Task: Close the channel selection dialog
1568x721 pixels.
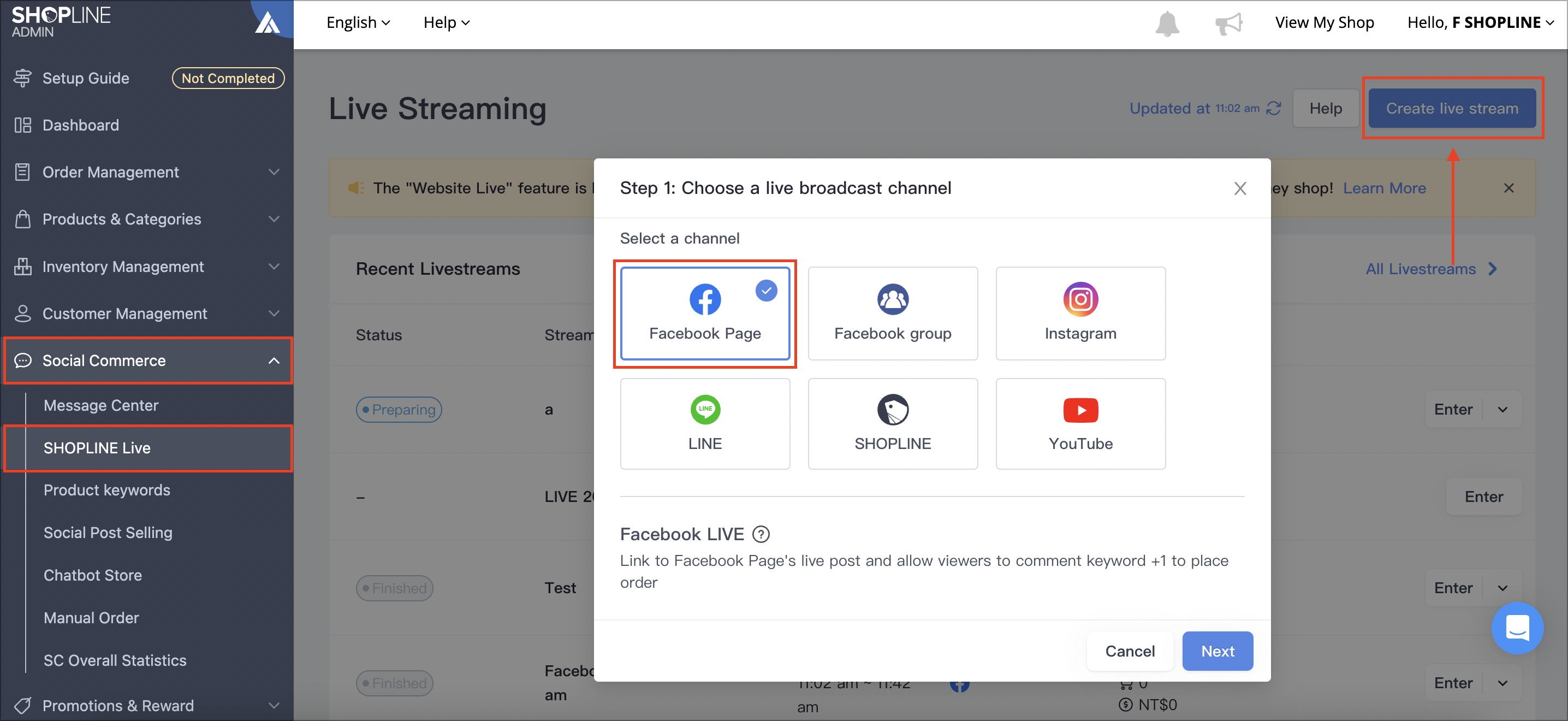Action: coord(1240,188)
